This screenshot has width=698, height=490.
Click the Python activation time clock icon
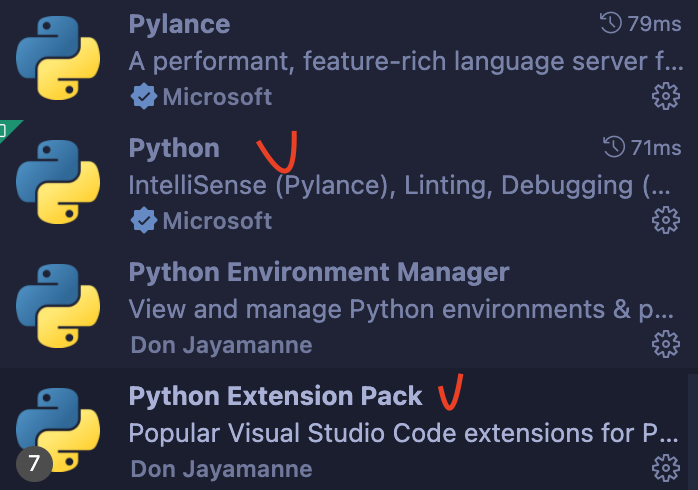(614, 147)
